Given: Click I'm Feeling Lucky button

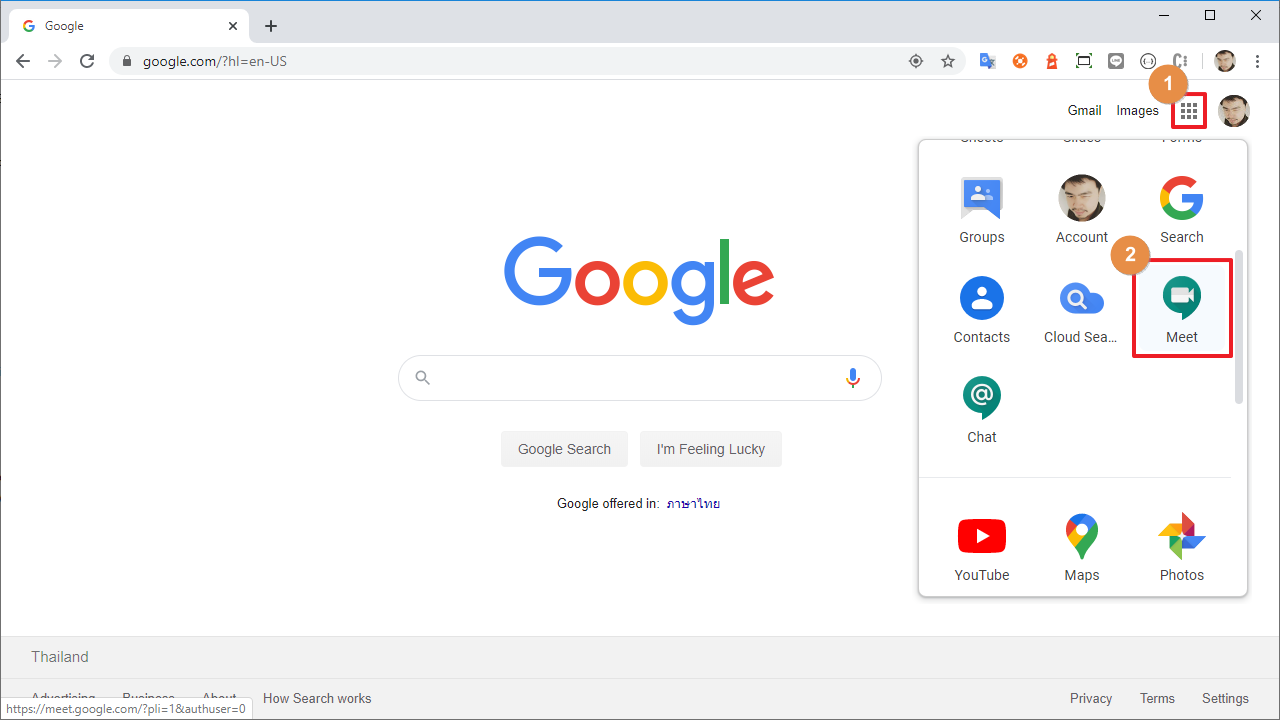Looking at the screenshot, I should [711, 449].
